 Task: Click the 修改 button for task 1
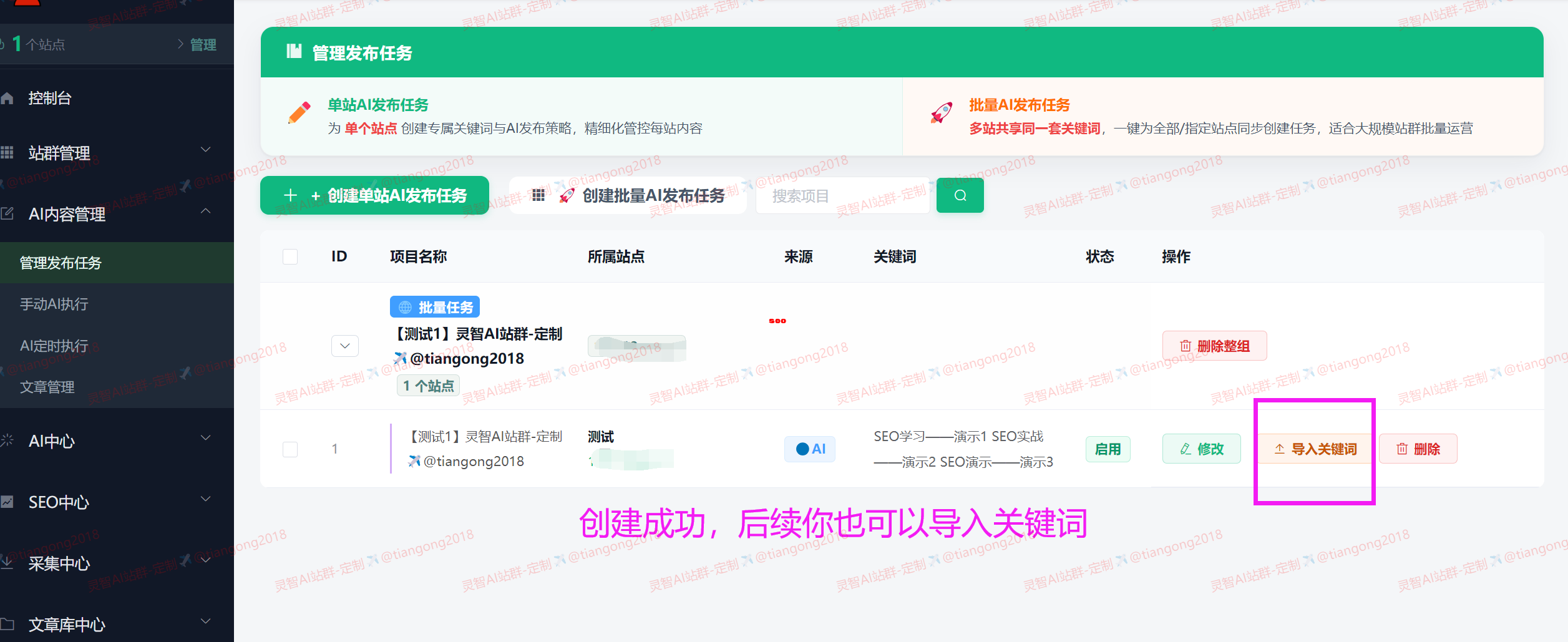[x=1201, y=449]
